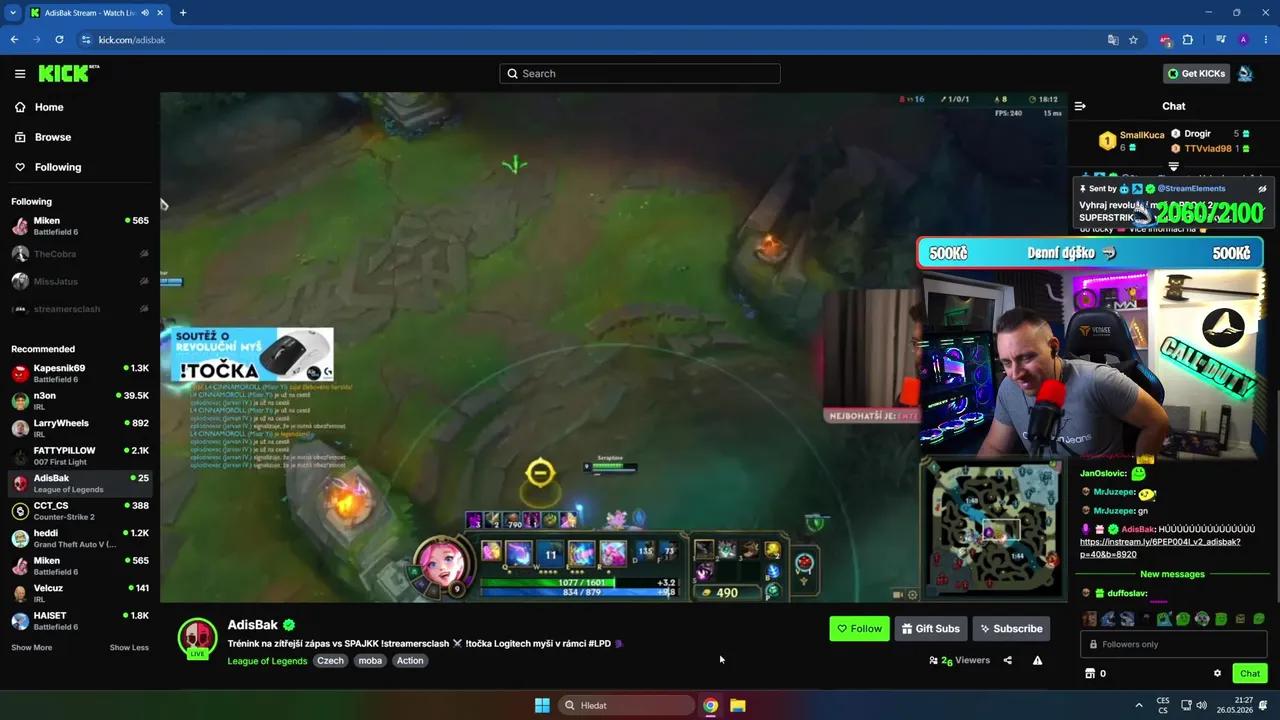The width and height of the screenshot is (1280, 720).
Task: Click the share icon below the stream
Action: (x=1008, y=660)
